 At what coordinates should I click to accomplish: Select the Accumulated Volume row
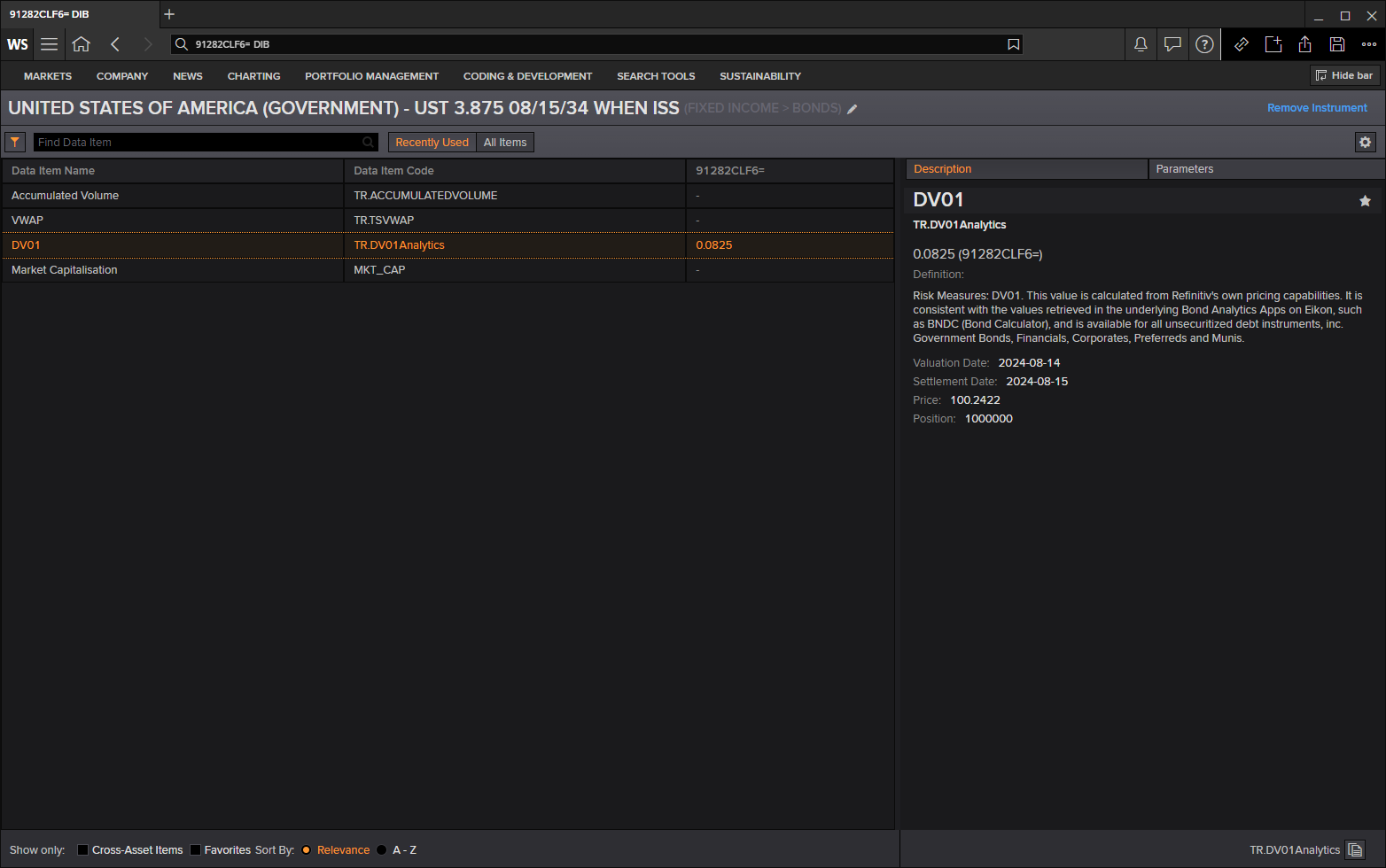click(447, 196)
